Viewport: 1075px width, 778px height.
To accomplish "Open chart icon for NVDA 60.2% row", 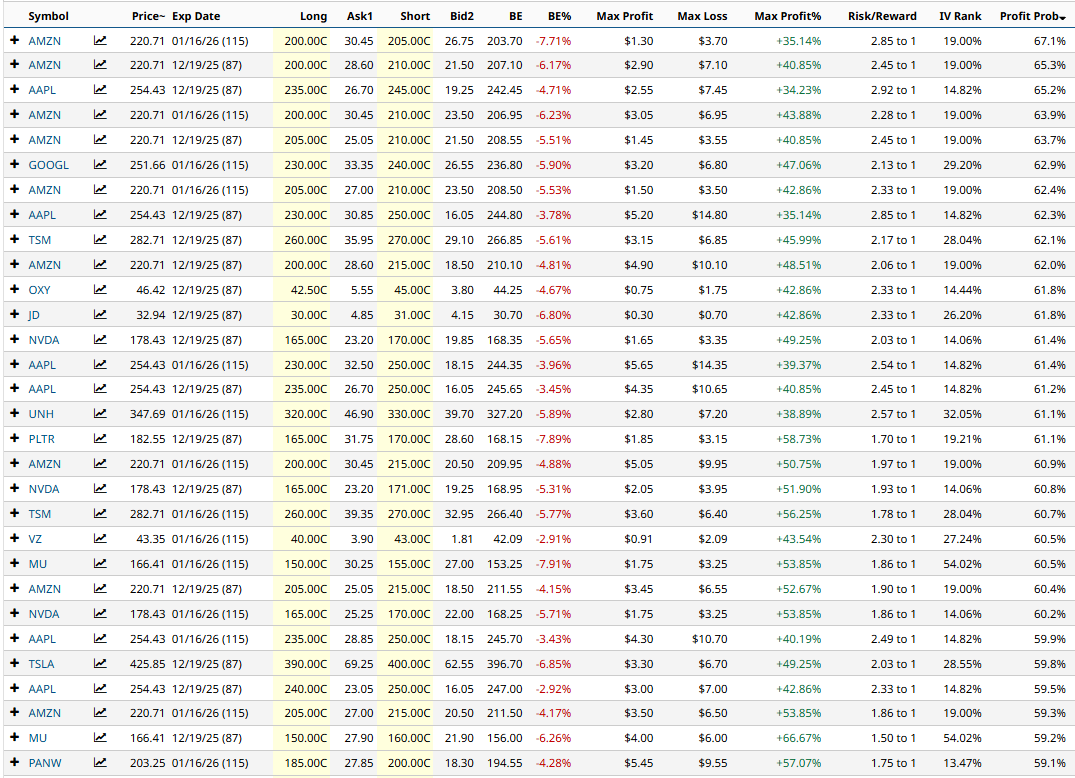I will point(100,613).
